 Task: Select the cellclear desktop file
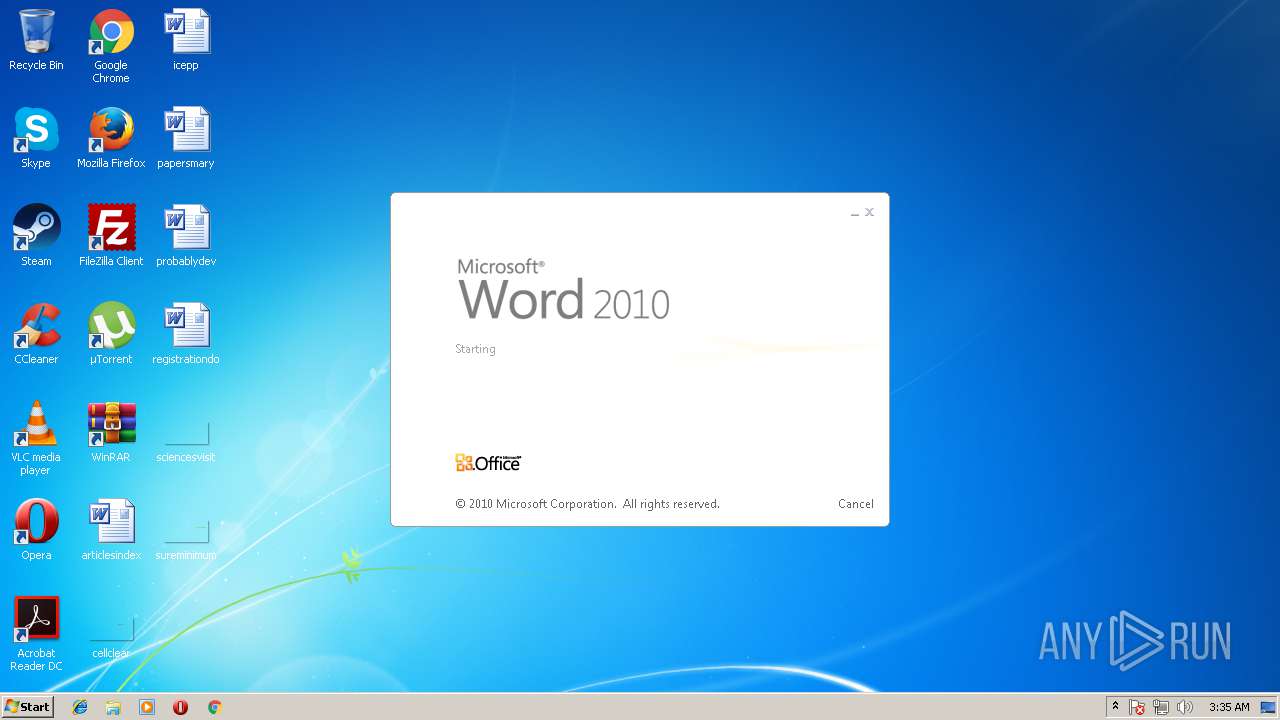point(111,636)
